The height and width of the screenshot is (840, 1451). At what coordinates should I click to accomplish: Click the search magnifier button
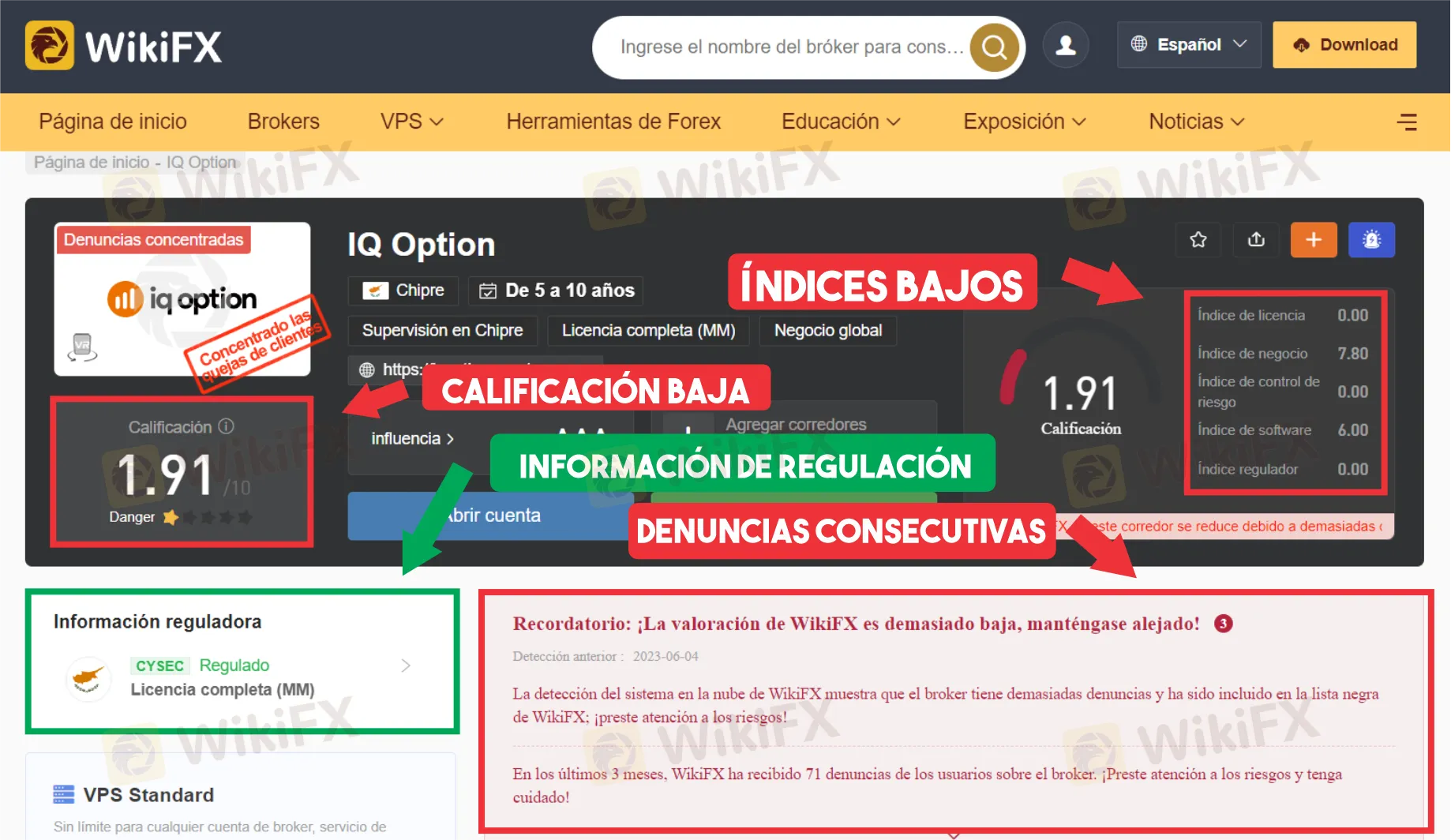(994, 47)
